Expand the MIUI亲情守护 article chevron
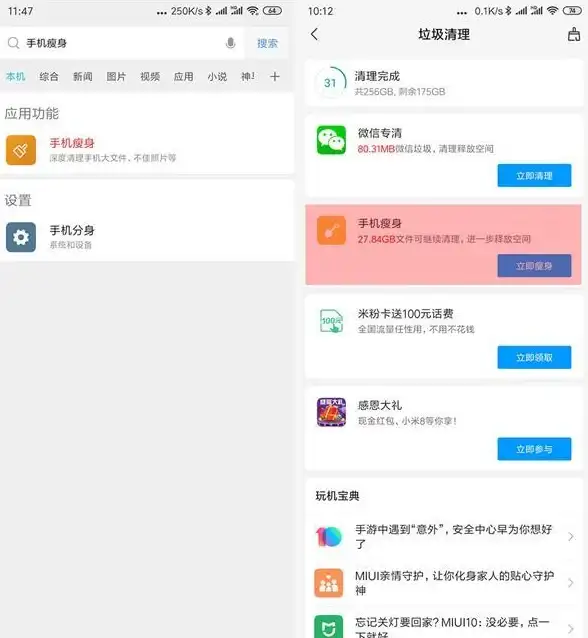Screen dimensions: 588x638 click(571, 583)
